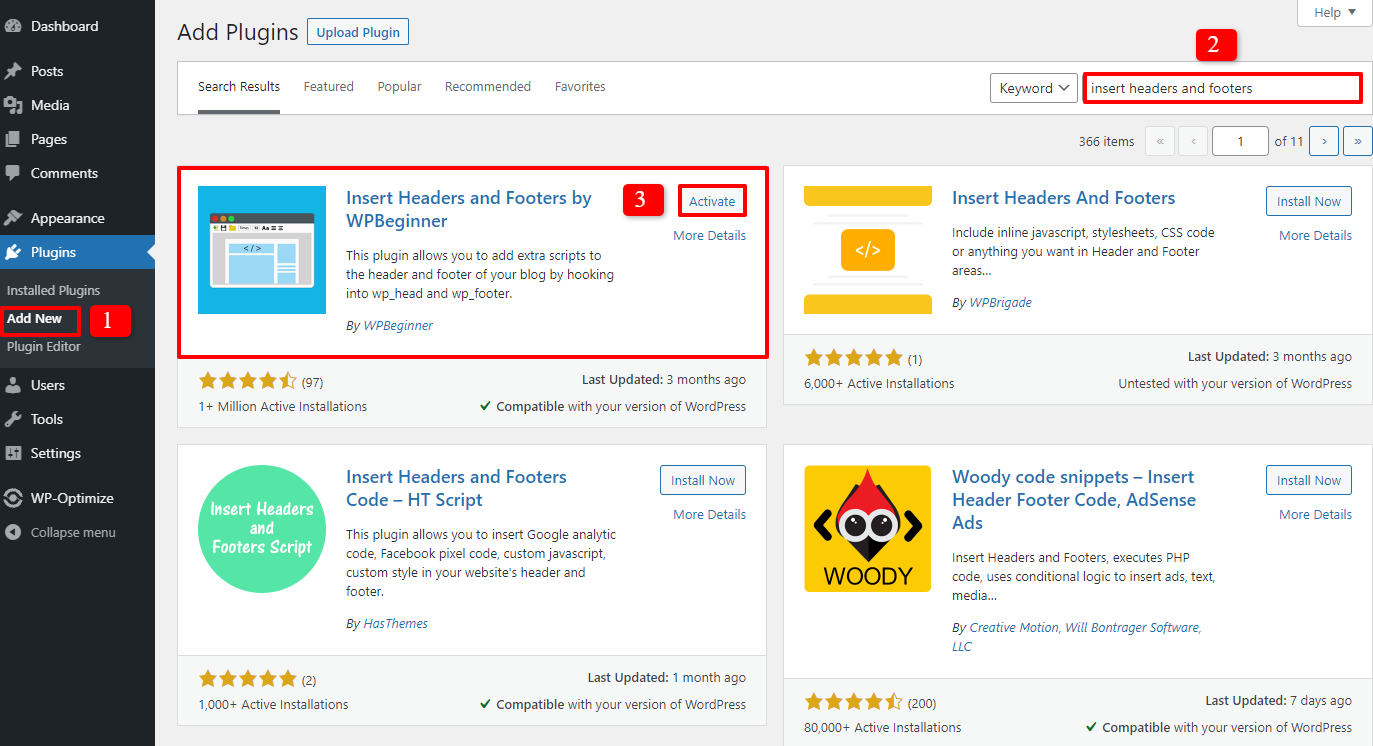
Task: Open the Pages menu item
Action: 77,139
